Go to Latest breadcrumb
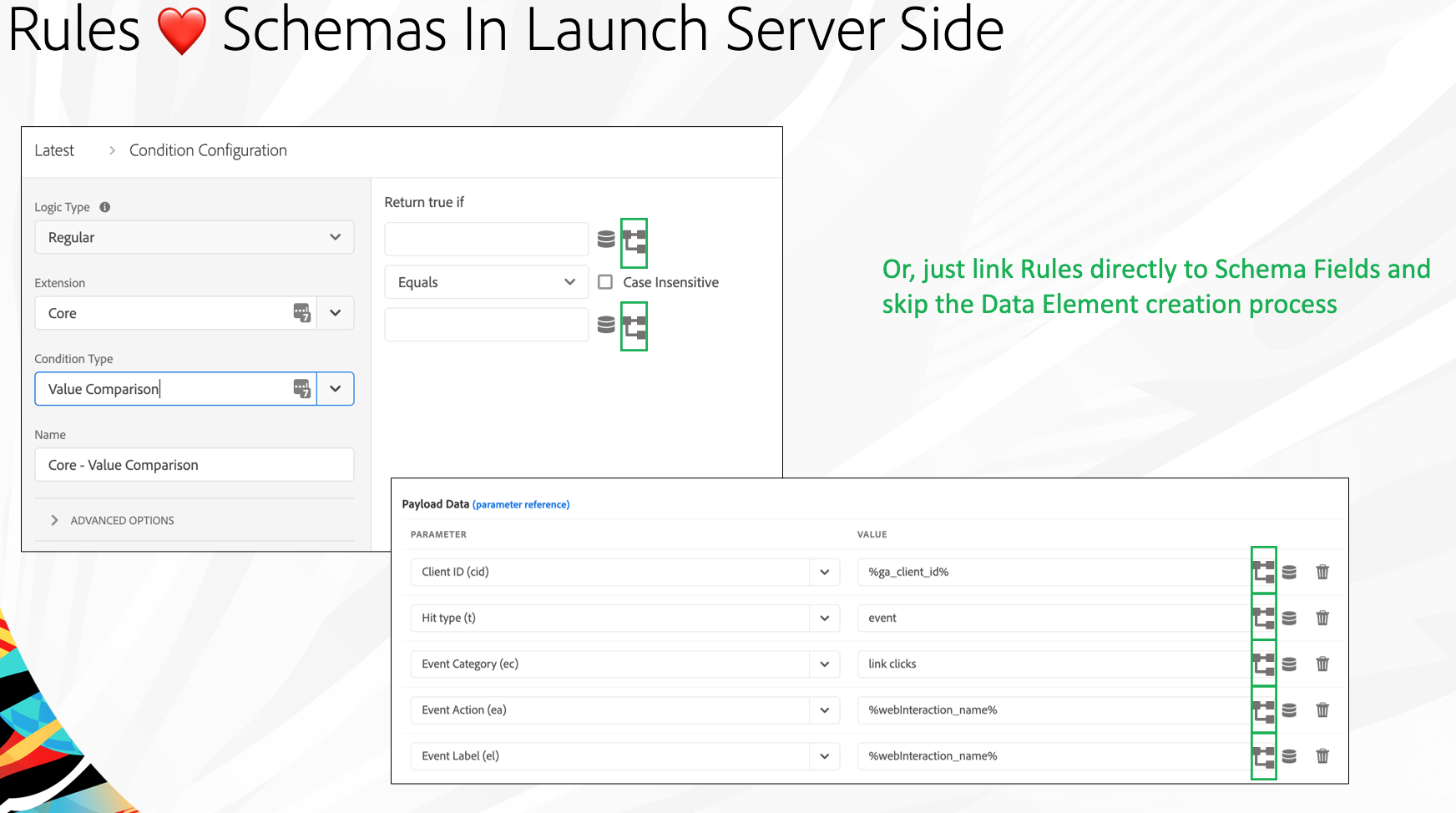1456x813 pixels. pos(54,150)
